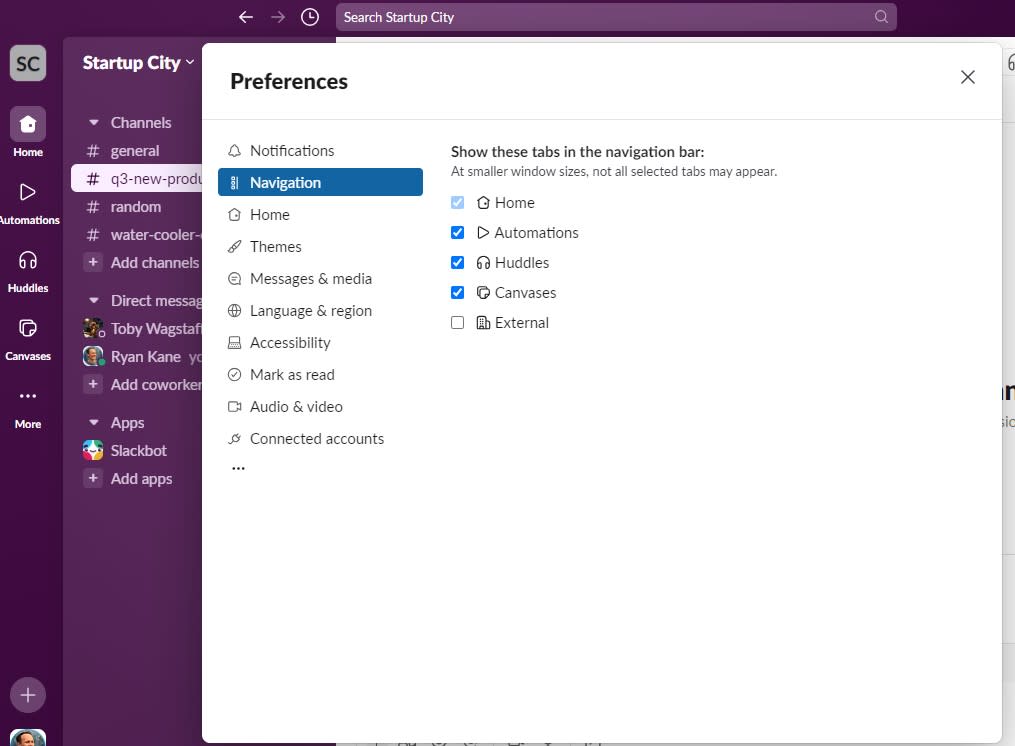Open history with the clock icon
Screen dimensions: 1015x746
pyautogui.click(x=310, y=17)
